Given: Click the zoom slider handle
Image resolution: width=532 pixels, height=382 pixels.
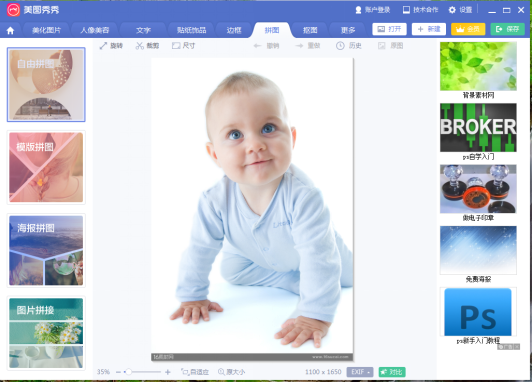Looking at the screenshot, I should 128,372.
